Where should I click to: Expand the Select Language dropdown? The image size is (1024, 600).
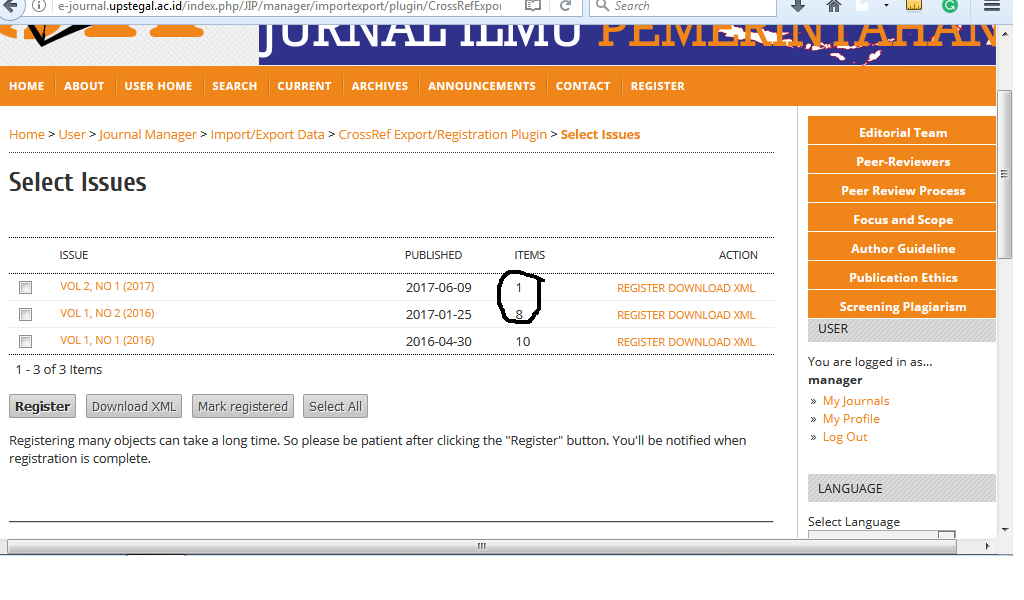point(880,536)
